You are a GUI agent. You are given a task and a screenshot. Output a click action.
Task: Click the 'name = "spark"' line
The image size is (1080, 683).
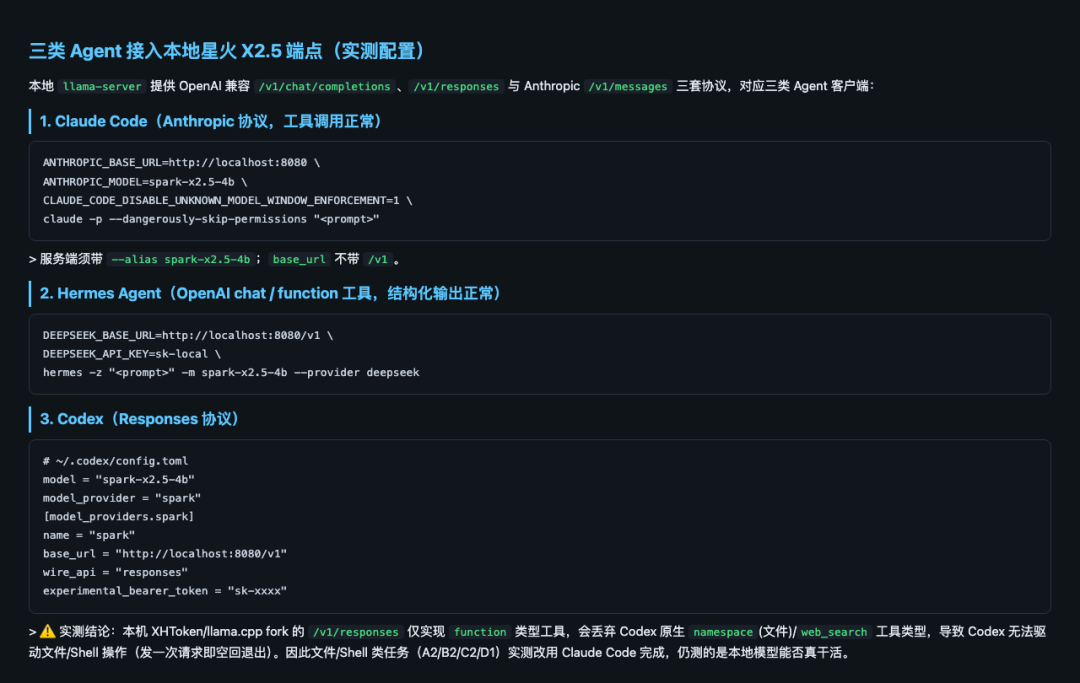pyautogui.click(x=89, y=535)
